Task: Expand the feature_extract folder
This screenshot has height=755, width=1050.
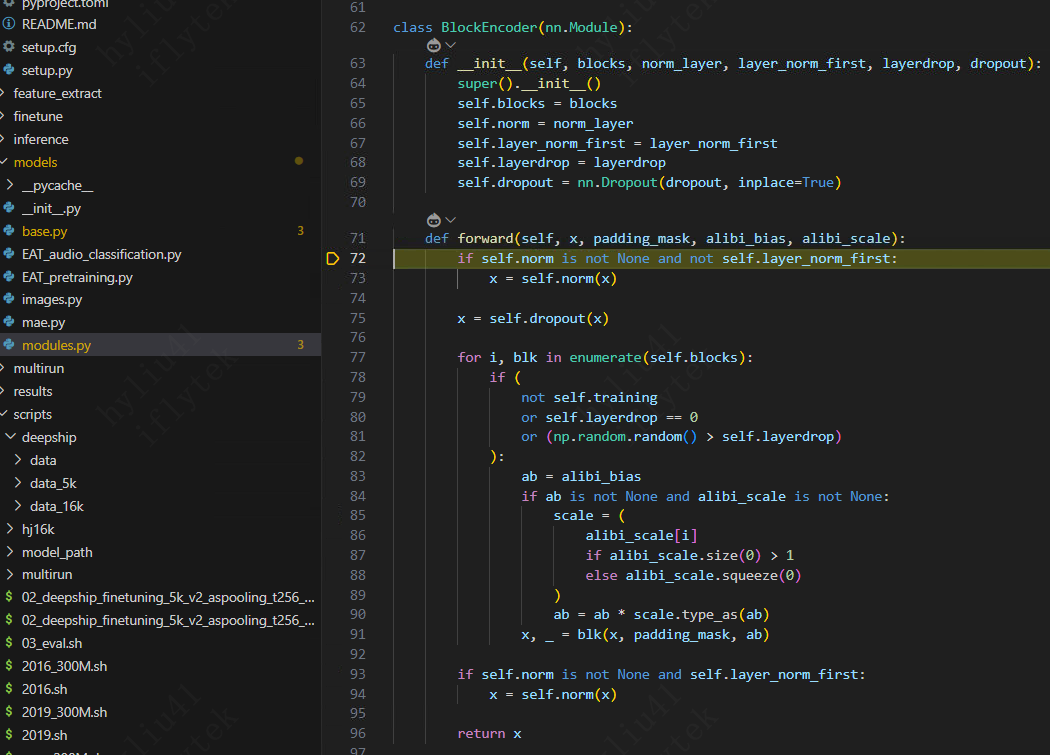Action: (x=58, y=93)
